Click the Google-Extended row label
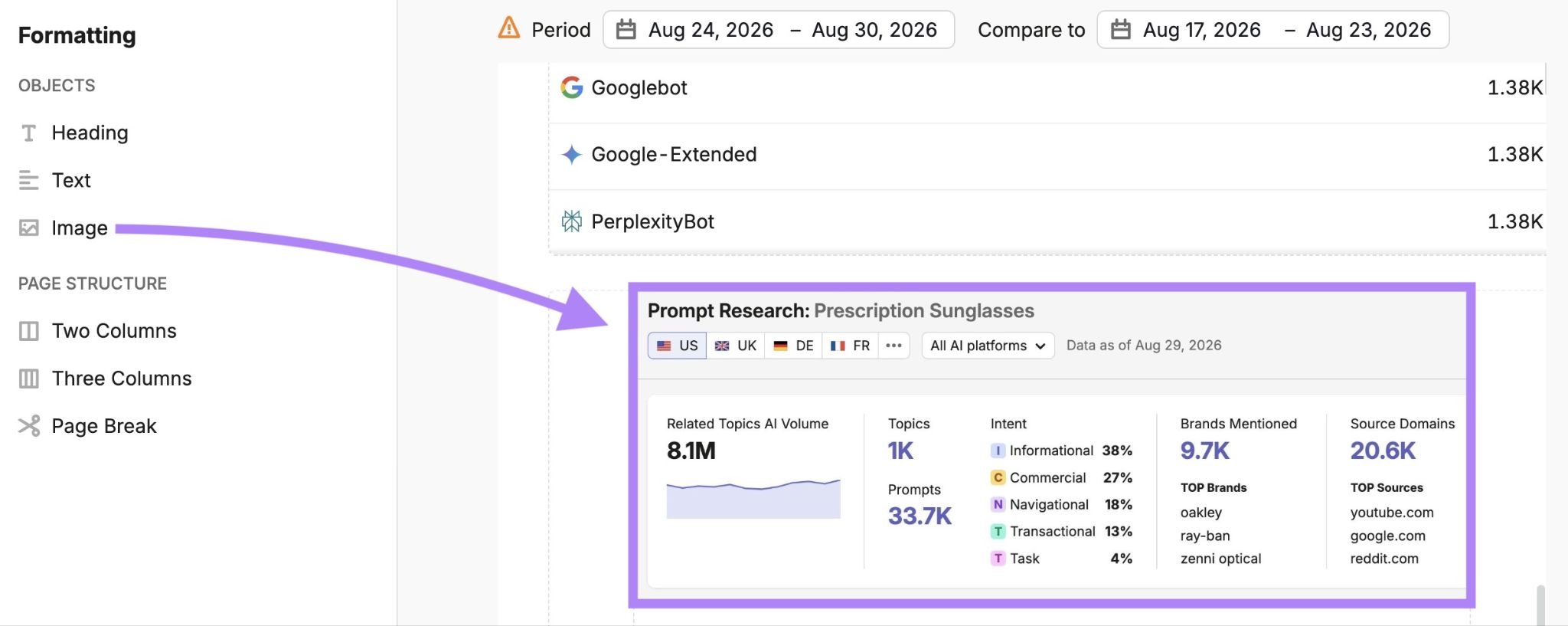This screenshot has height=626, width=1568. pos(674,155)
